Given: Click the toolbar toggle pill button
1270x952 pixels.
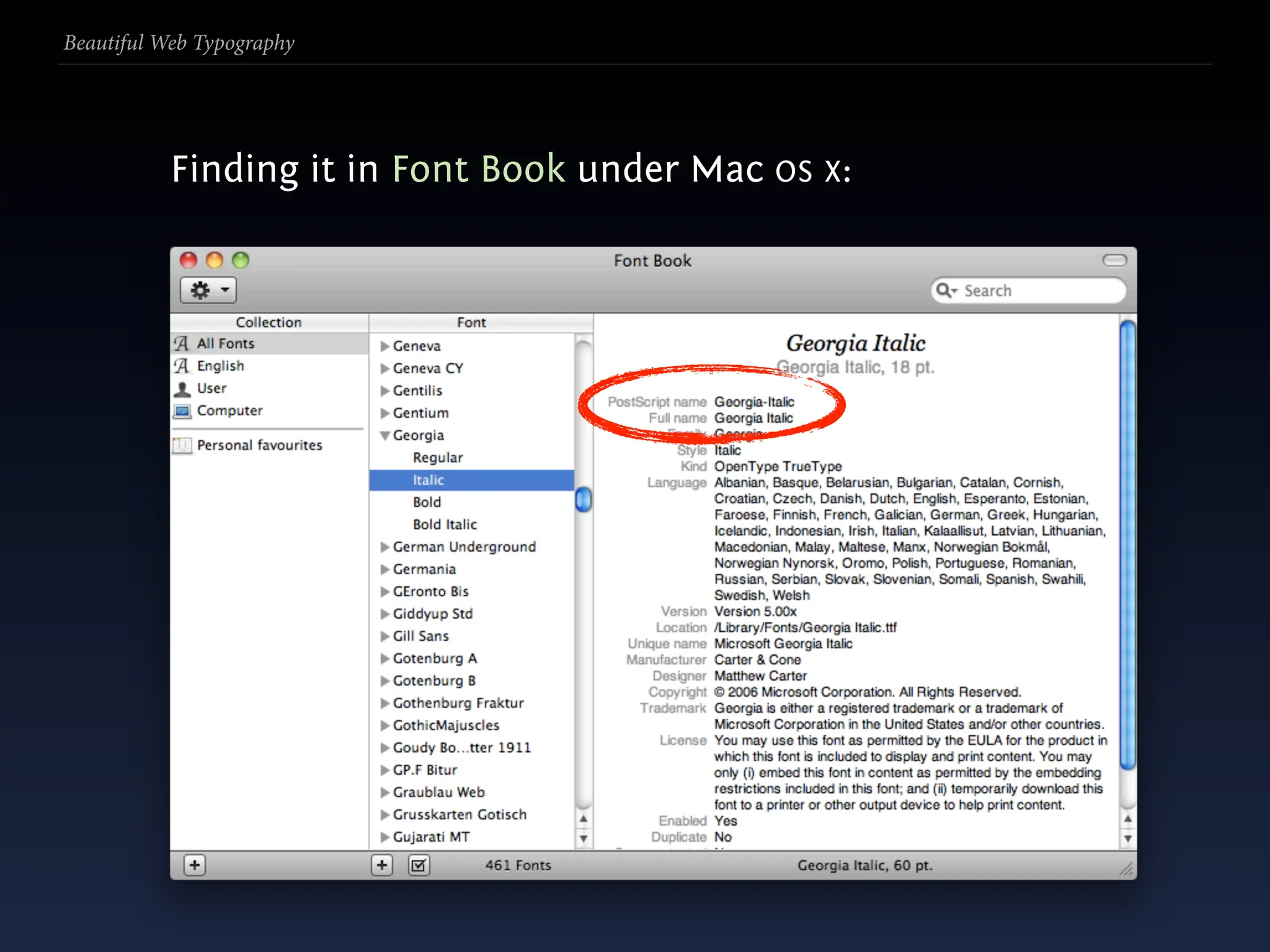Looking at the screenshot, I should click(1114, 260).
